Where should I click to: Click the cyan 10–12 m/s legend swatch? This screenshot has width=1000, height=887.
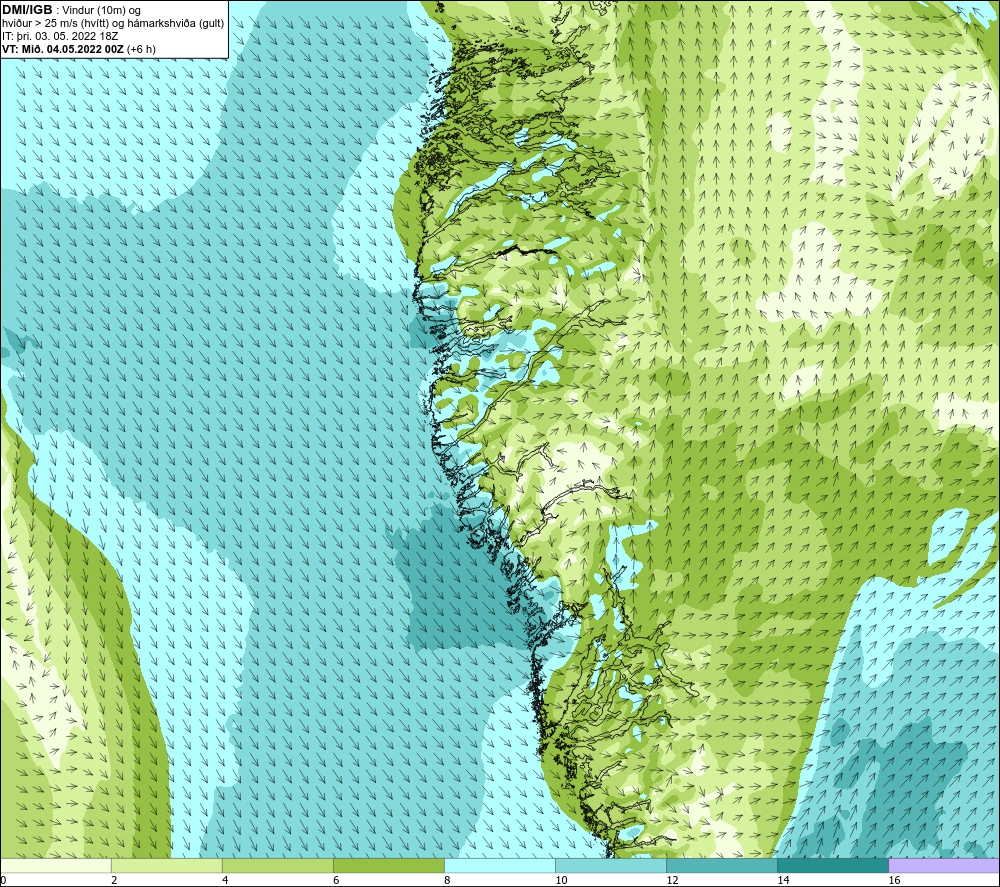(x=611, y=865)
